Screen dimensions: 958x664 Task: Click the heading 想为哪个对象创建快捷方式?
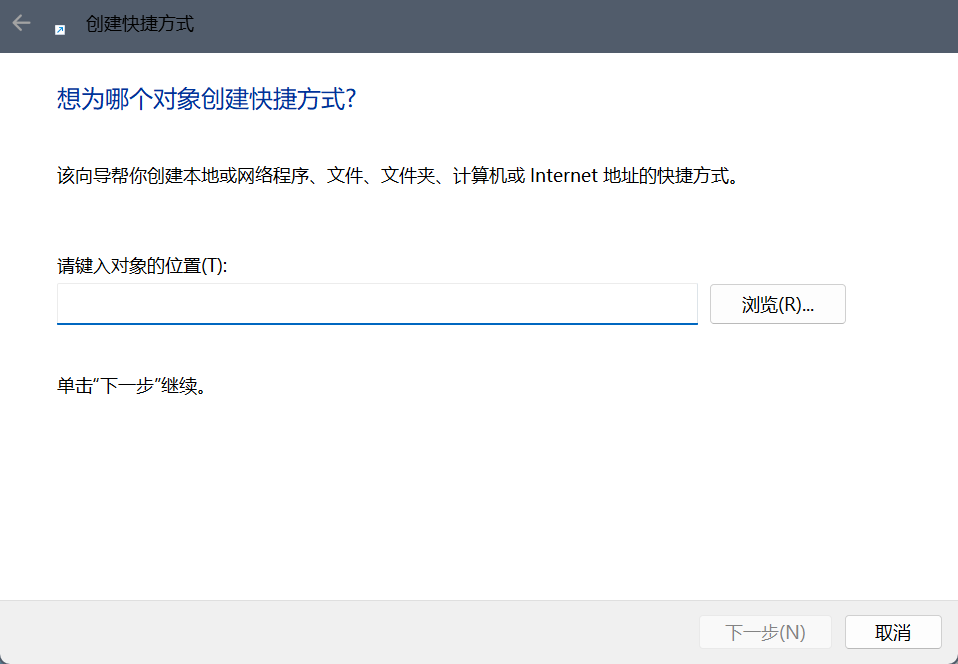pyautogui.click(x=207, y=100)
